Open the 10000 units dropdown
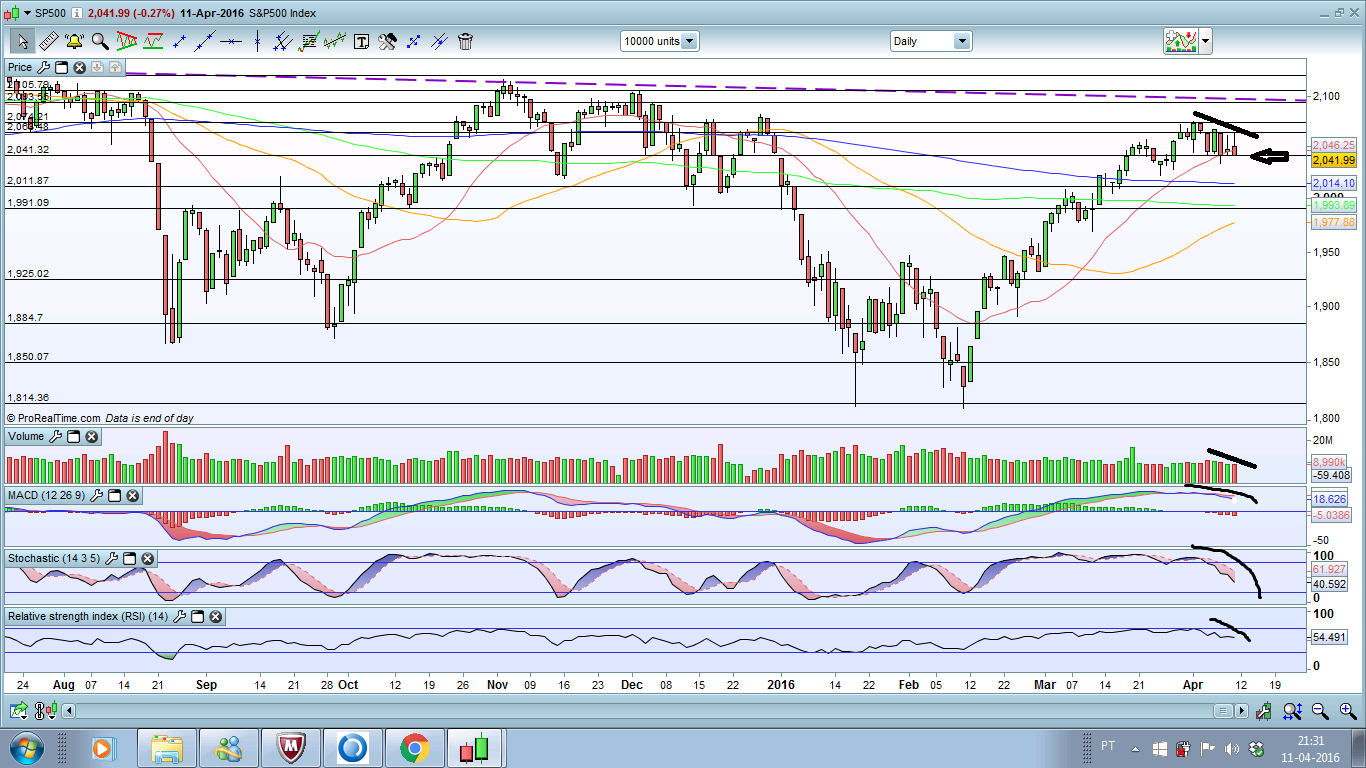The width and height of the screenshot is (1366, 768). (x=689, y=41)
